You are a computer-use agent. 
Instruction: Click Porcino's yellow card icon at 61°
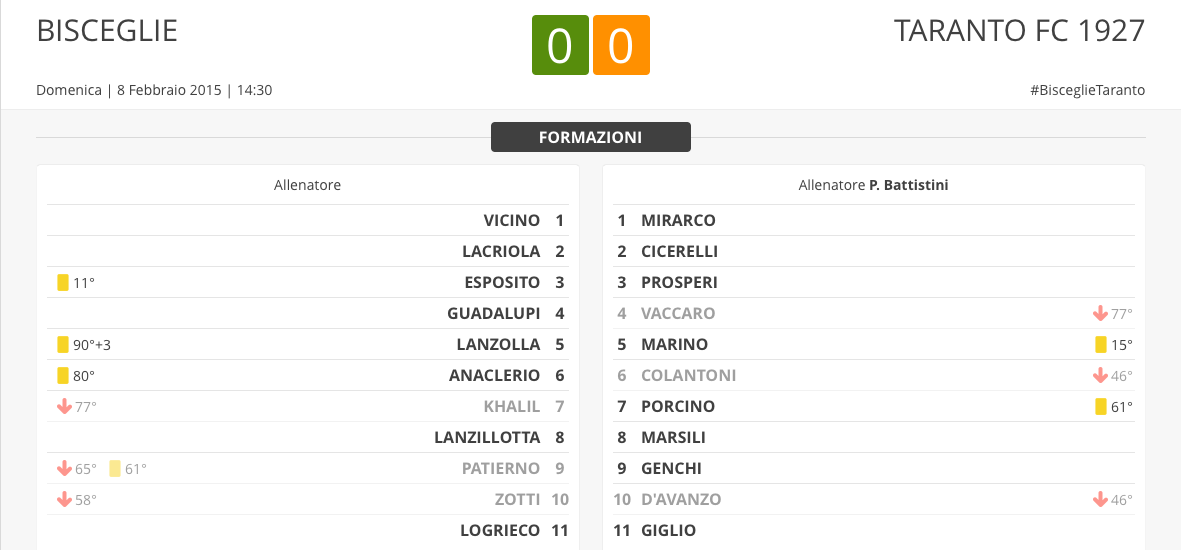[x=1101, y=407]
